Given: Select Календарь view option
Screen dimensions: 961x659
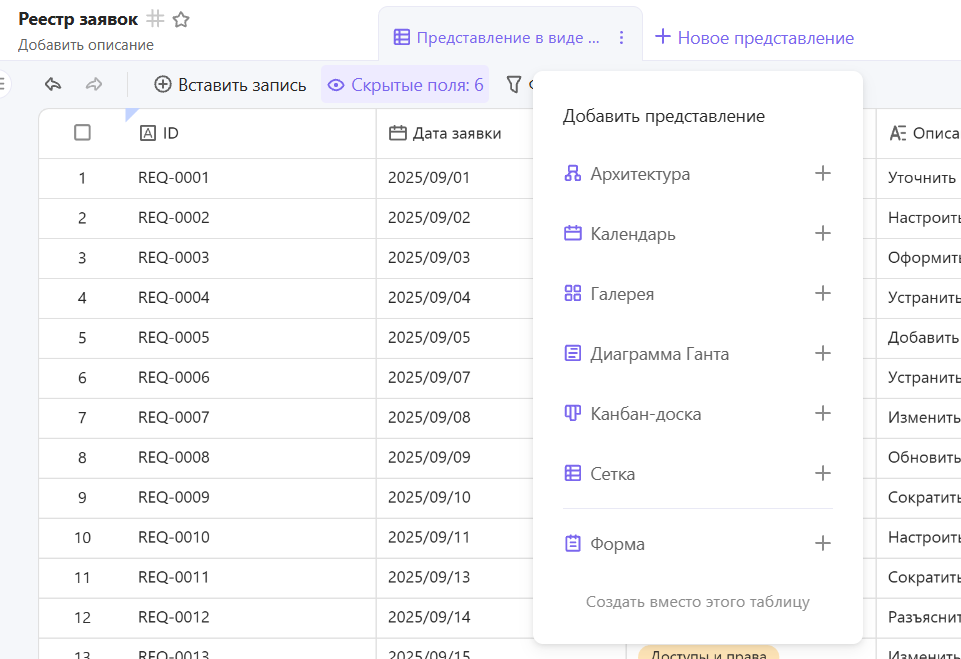Looking at the screenshot, I should pos(697,234).
